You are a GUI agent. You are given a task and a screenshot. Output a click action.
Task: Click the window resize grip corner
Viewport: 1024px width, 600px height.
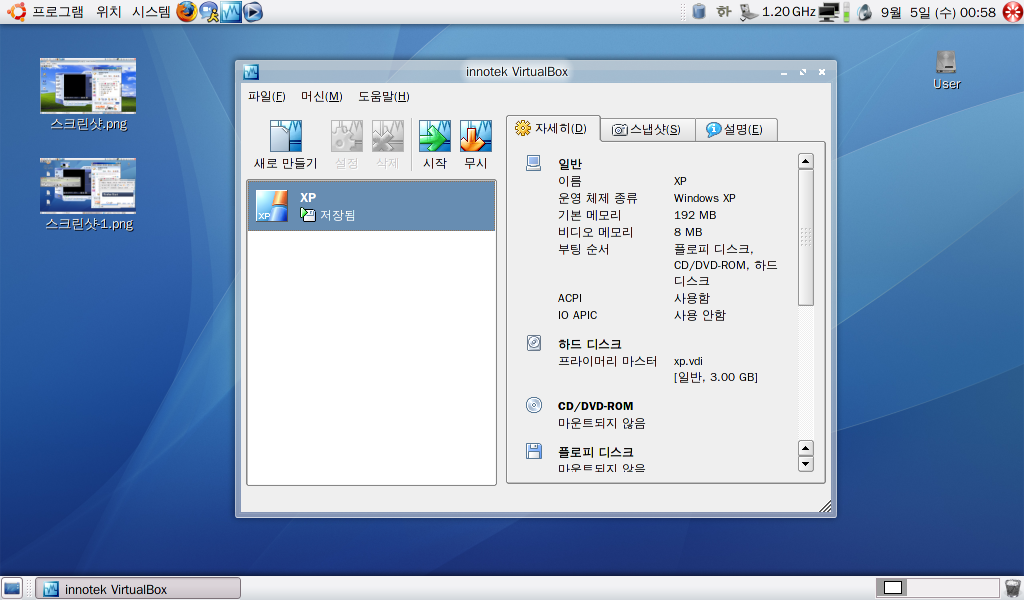pos(825,506)
